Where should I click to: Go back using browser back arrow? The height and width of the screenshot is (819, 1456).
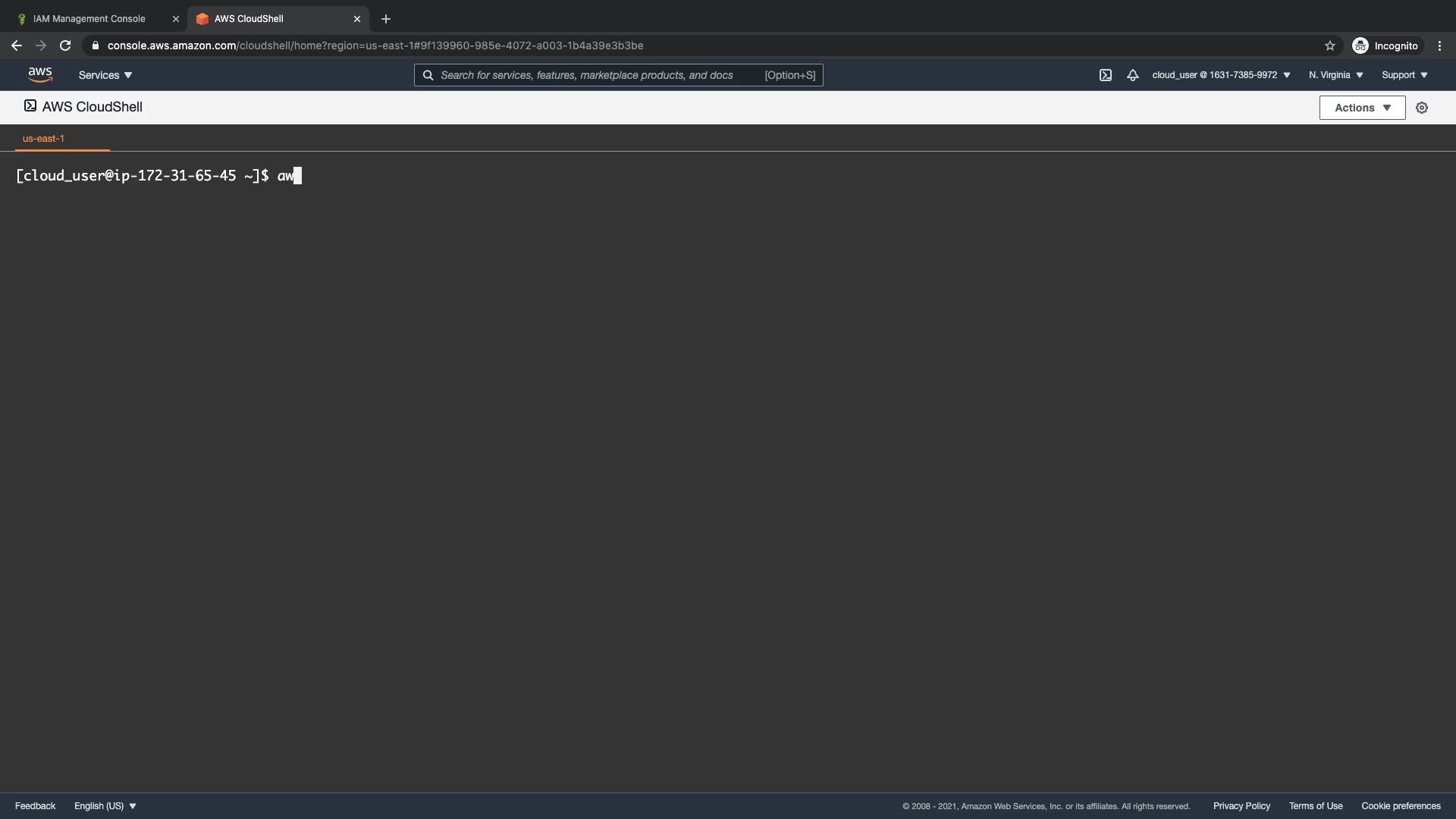(x=17, y=45)
